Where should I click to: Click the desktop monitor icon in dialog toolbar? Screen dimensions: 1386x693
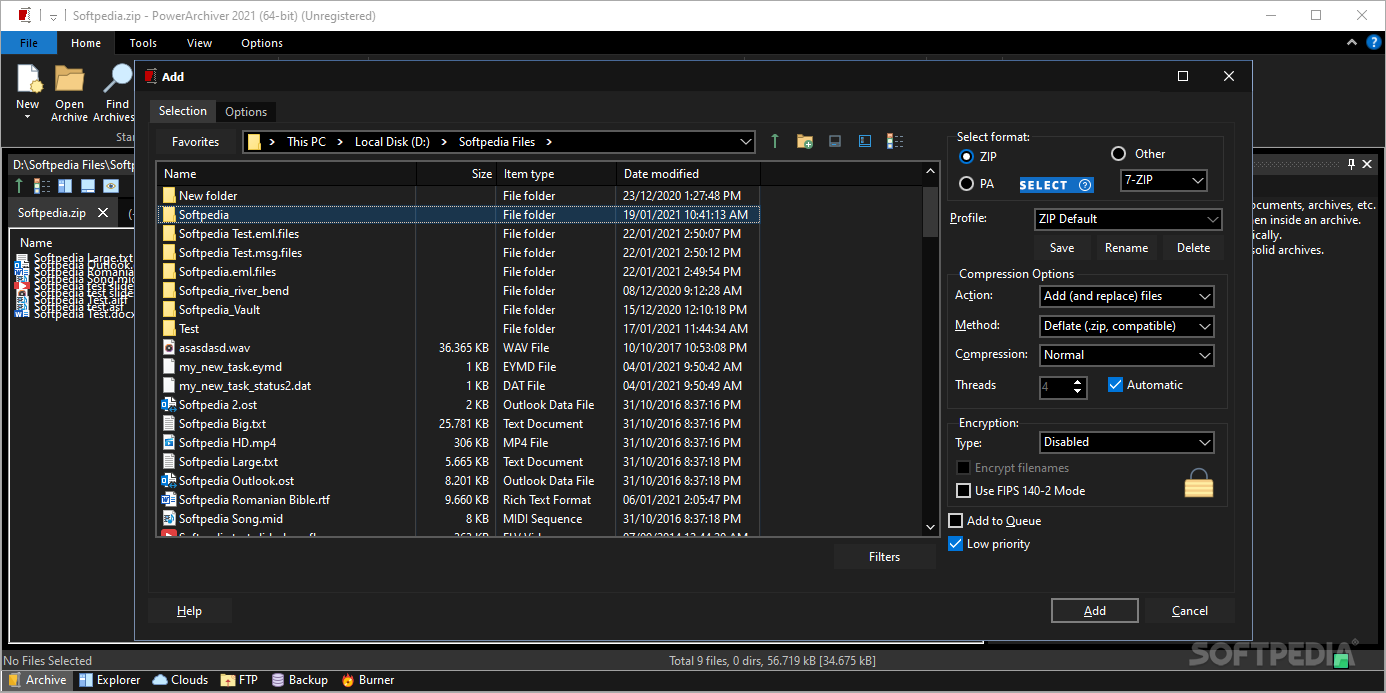(835, 142)
